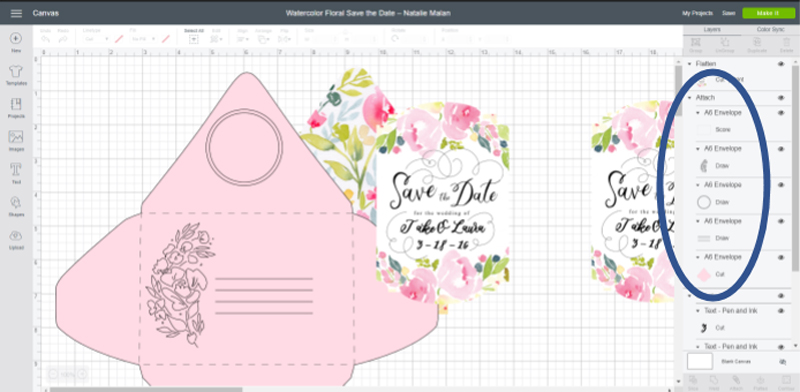Zoom in the canvas with plus button
Image resolution: width=800 pixels, height=392 pixels.
click(81, 375)
